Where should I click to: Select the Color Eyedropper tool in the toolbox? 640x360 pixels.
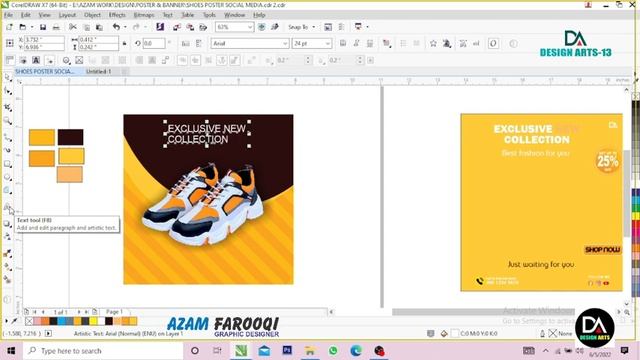pos(8,253)
